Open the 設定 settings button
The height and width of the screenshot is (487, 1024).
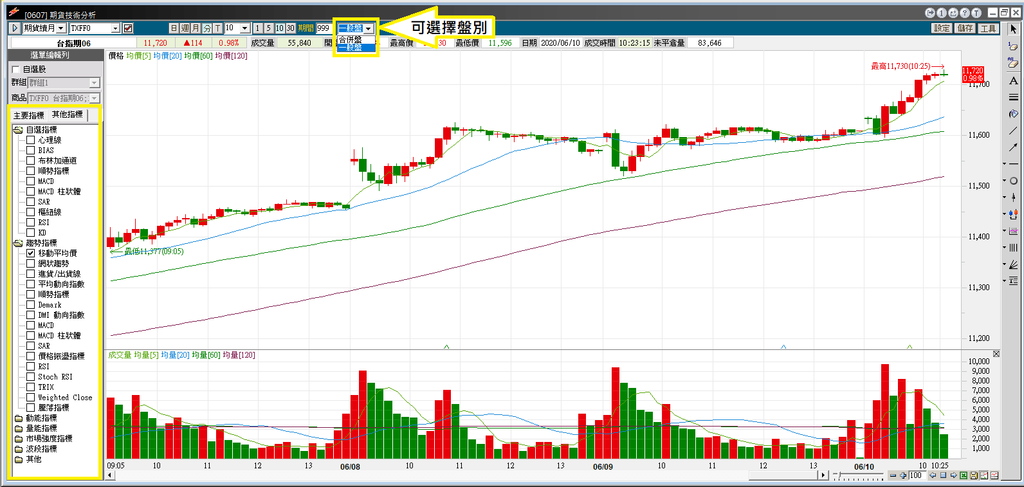click(x=941, y=28)
